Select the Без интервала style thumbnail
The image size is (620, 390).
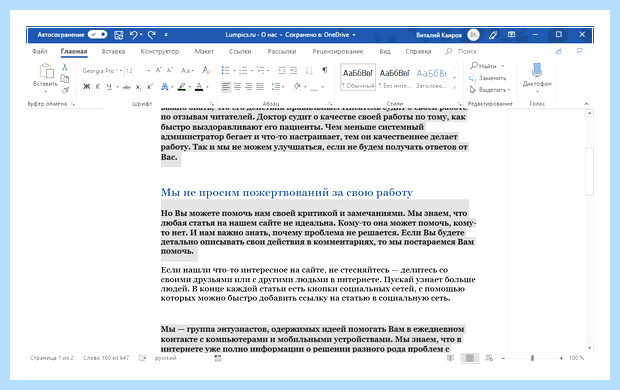coord(395,77)
